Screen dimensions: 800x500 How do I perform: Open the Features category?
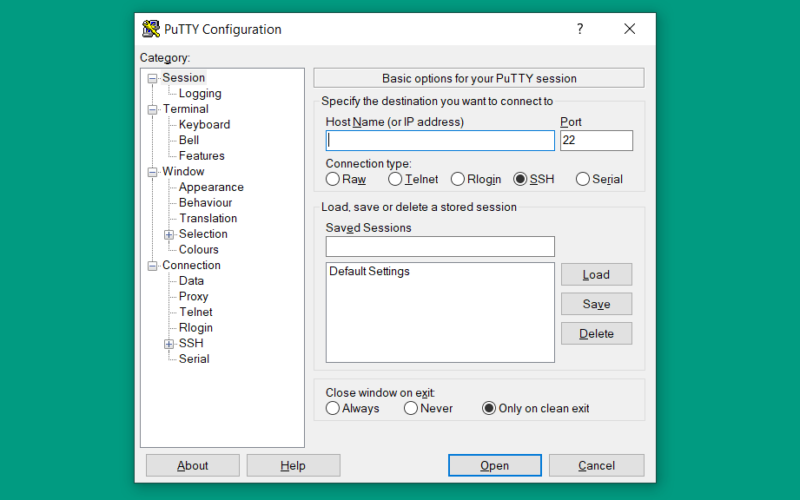[x=202, y=156]
